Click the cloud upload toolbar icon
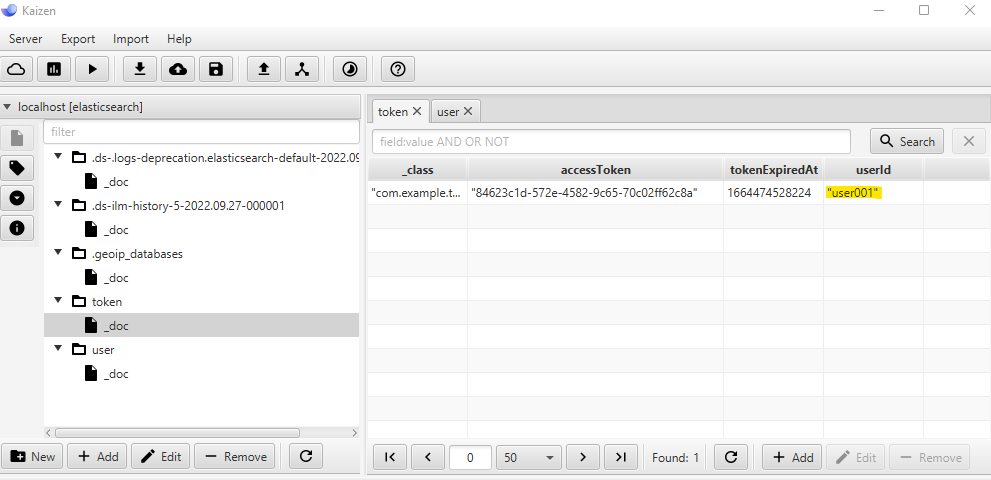991x480 pixels. point(178,69)
